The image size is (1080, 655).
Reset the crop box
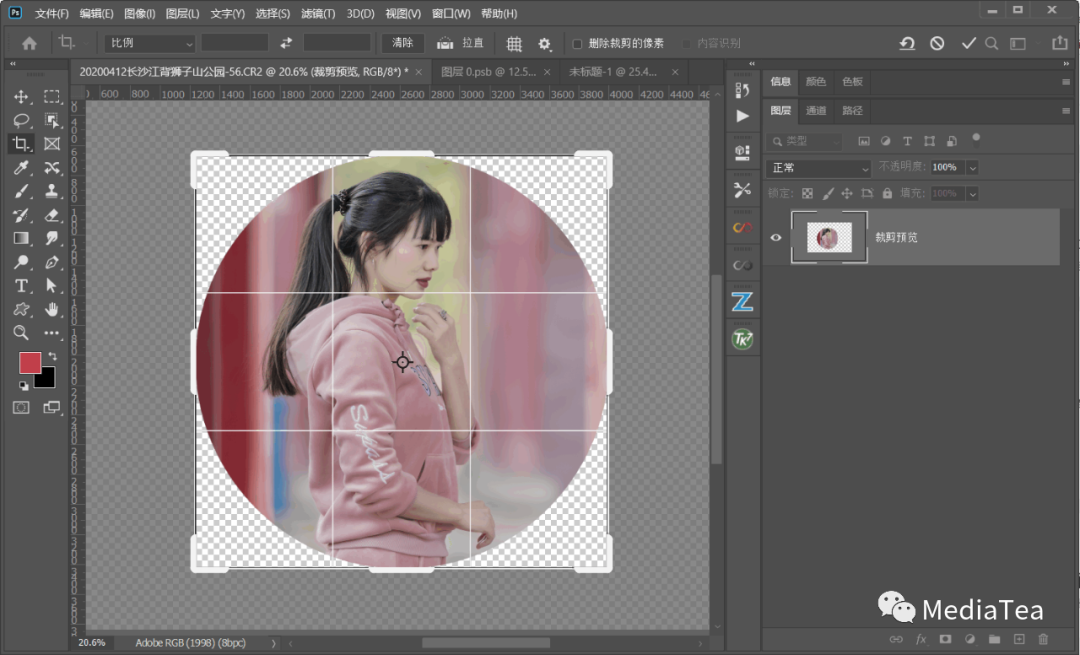pyautogui.click(x=907, y=43)
